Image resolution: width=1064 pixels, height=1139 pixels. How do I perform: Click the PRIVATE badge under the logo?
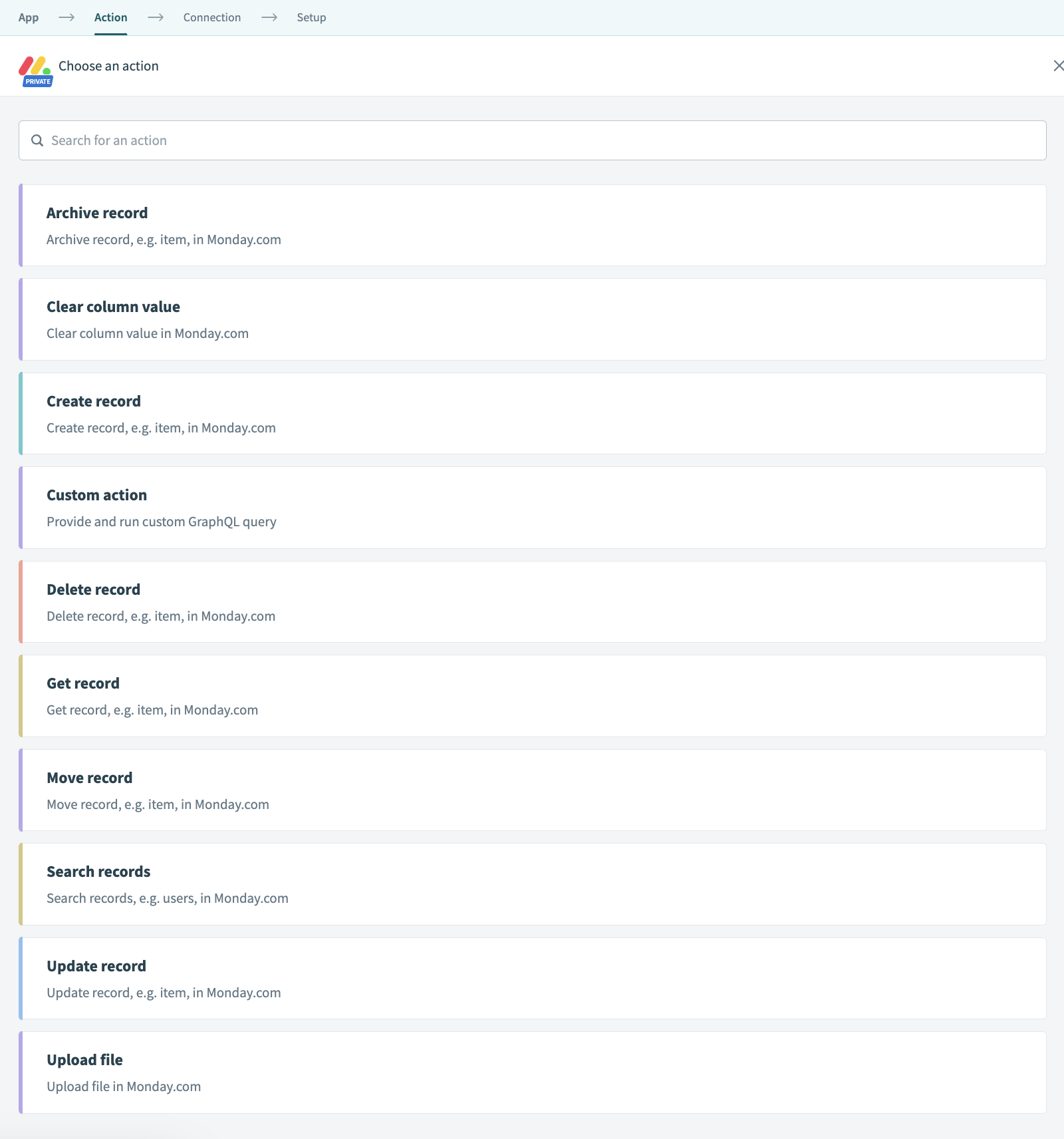(x=38, y=81)
